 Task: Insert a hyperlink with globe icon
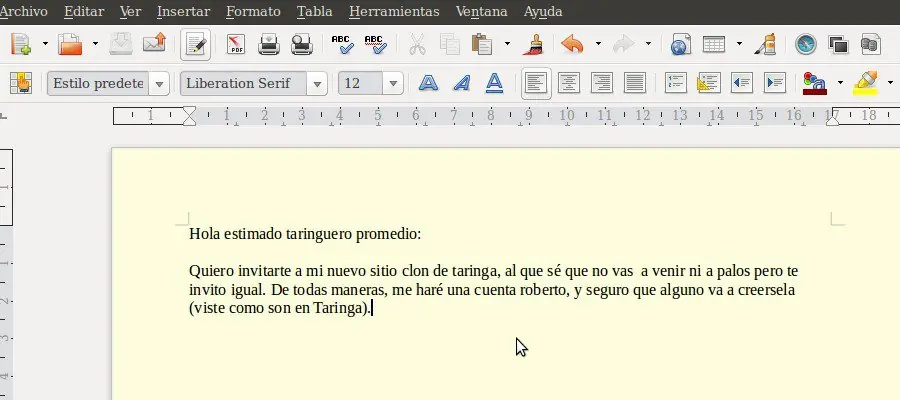(x=681, y=44)
